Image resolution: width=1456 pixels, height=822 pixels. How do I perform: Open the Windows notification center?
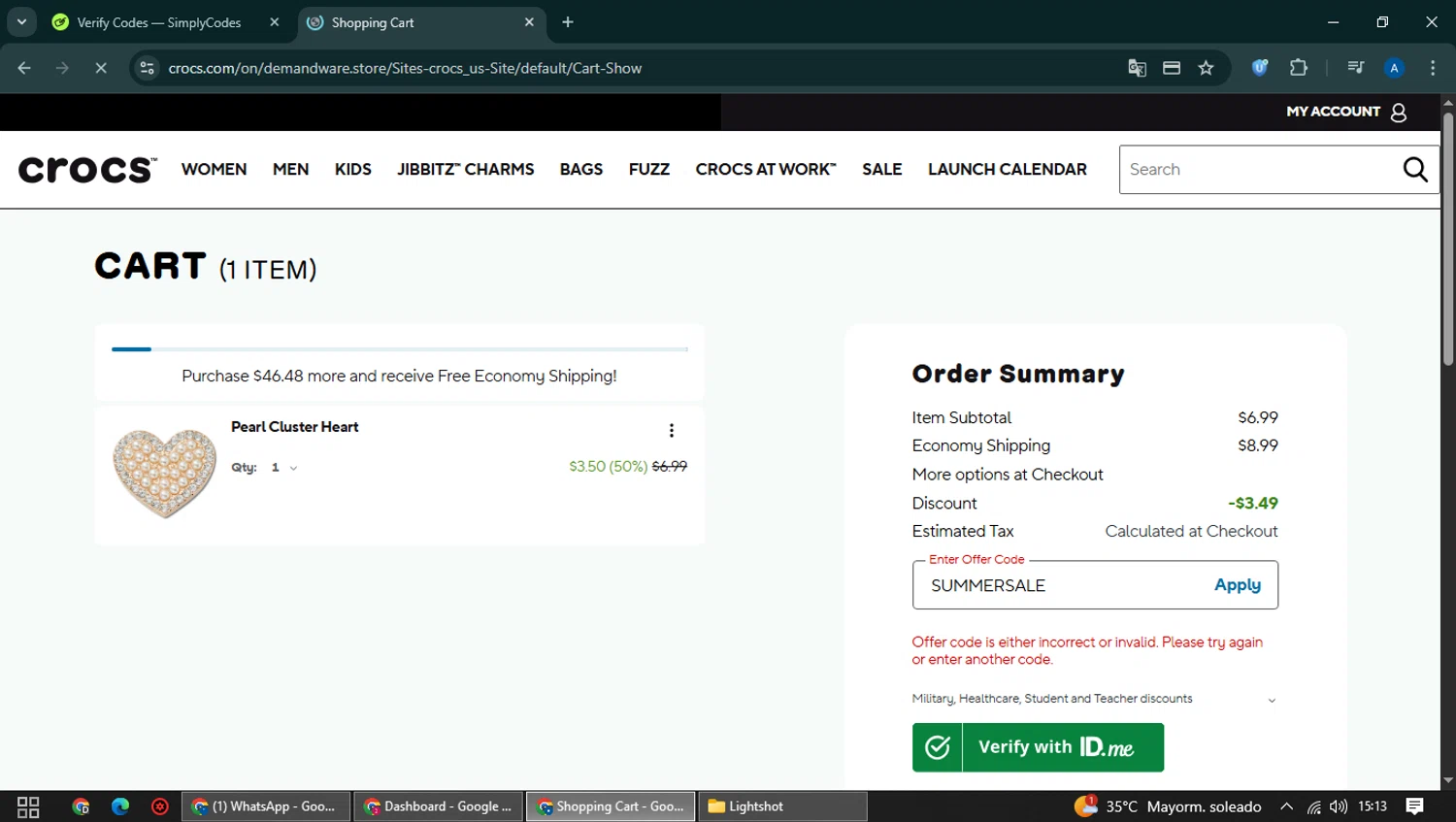pos(1415,806)
